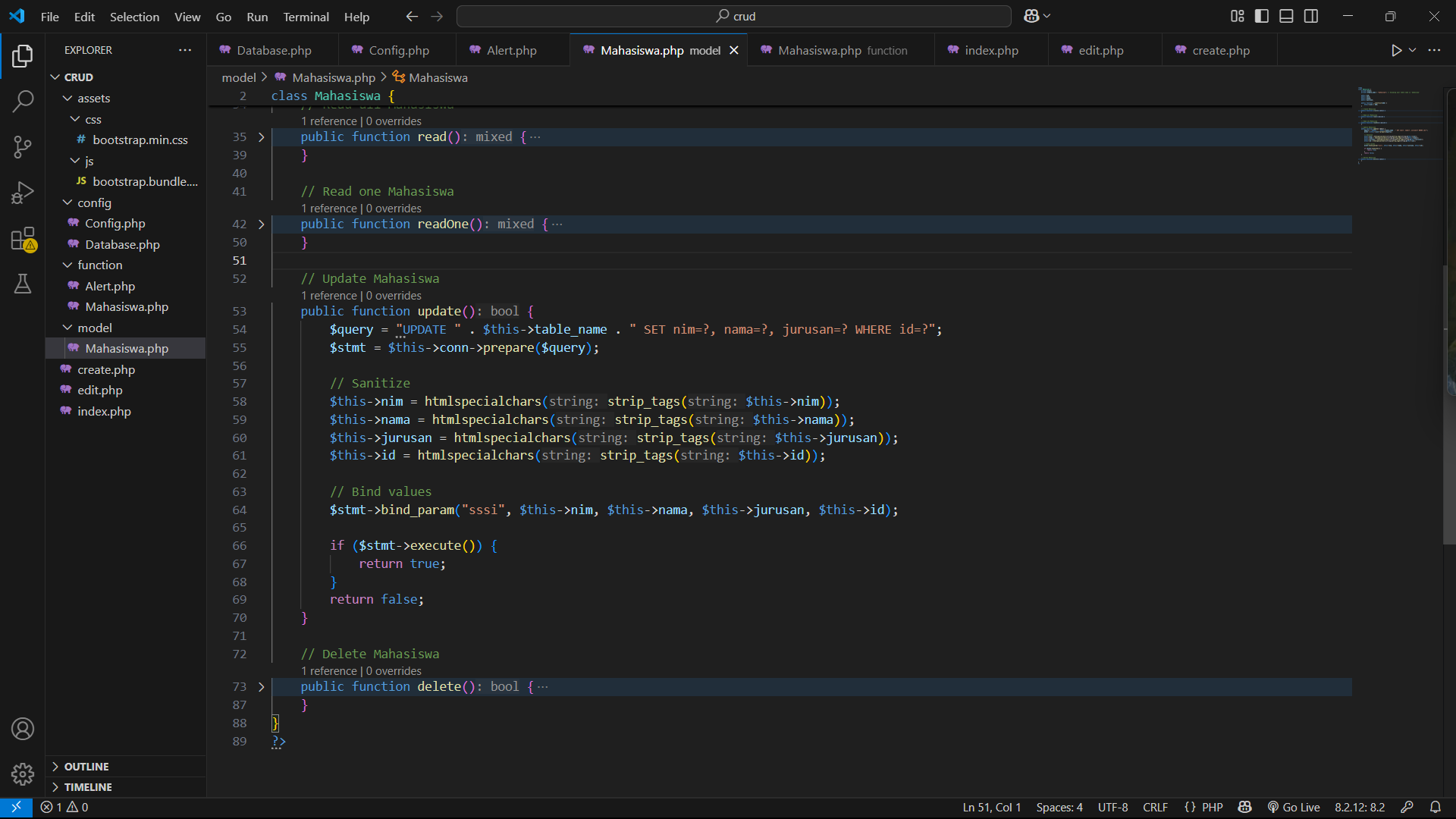Image resolution: width=1456 pixels, height=819 pixels.
Task: Open the Terminal menu
Action: [306, 17]
